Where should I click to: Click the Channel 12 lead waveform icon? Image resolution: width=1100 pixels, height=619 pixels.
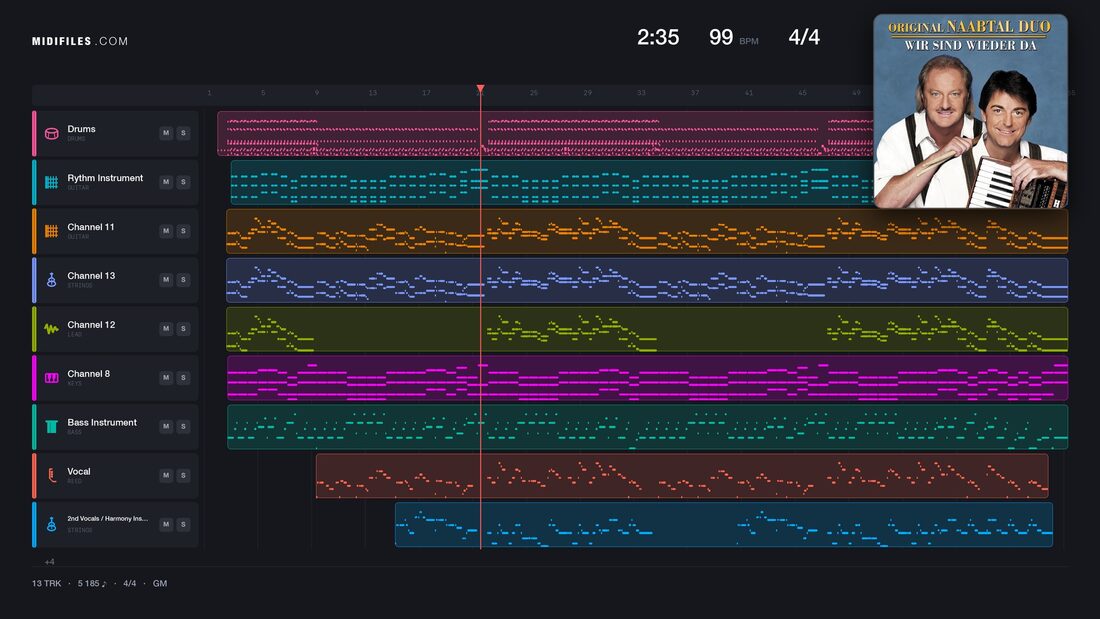(x=51, y=328)
